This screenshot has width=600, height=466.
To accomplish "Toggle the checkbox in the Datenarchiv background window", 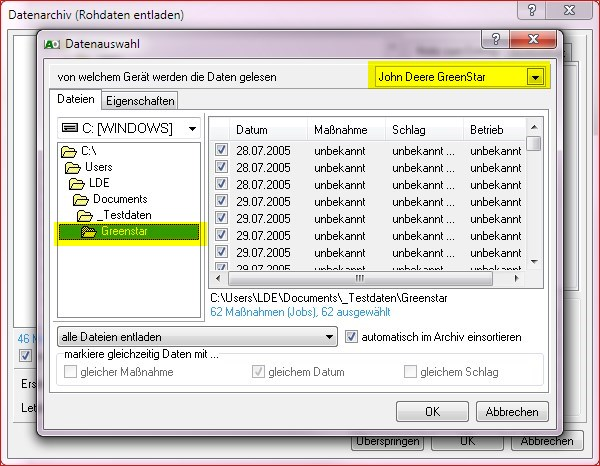I will click(25, 355).
